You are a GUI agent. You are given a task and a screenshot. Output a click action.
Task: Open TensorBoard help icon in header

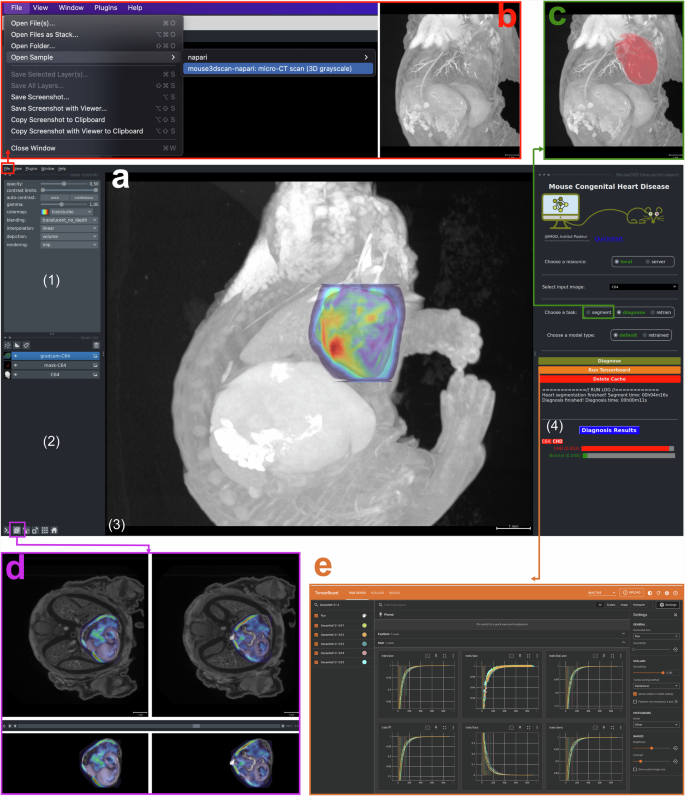click(x=675, y=592)
